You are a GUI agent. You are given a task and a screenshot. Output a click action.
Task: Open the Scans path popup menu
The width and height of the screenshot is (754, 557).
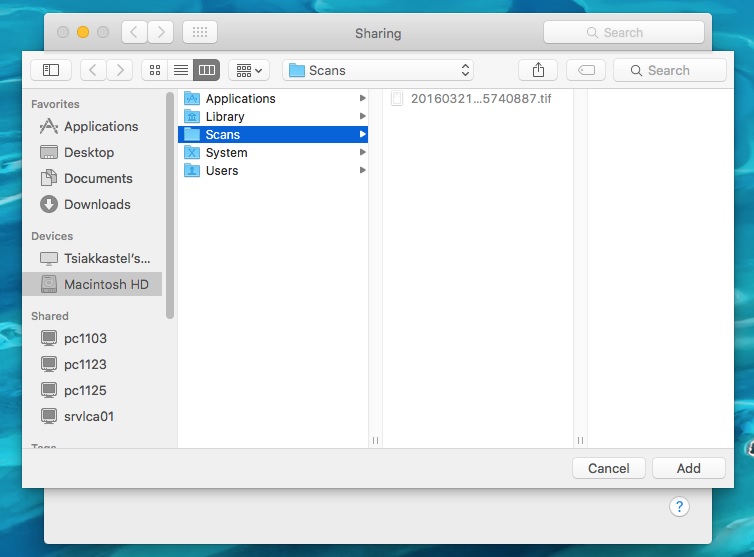point(378,70)
